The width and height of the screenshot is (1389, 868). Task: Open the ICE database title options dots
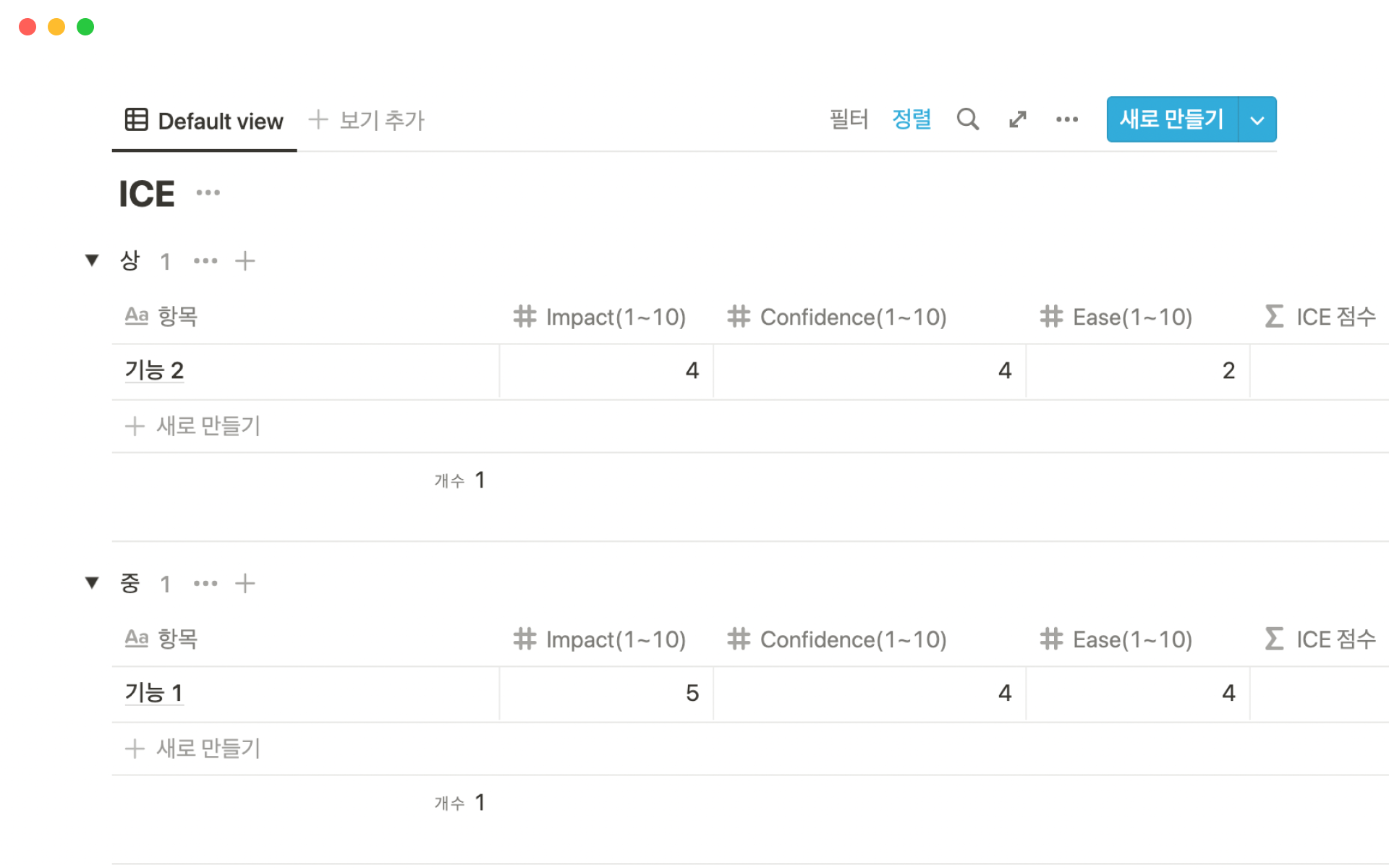click(208, 192)
